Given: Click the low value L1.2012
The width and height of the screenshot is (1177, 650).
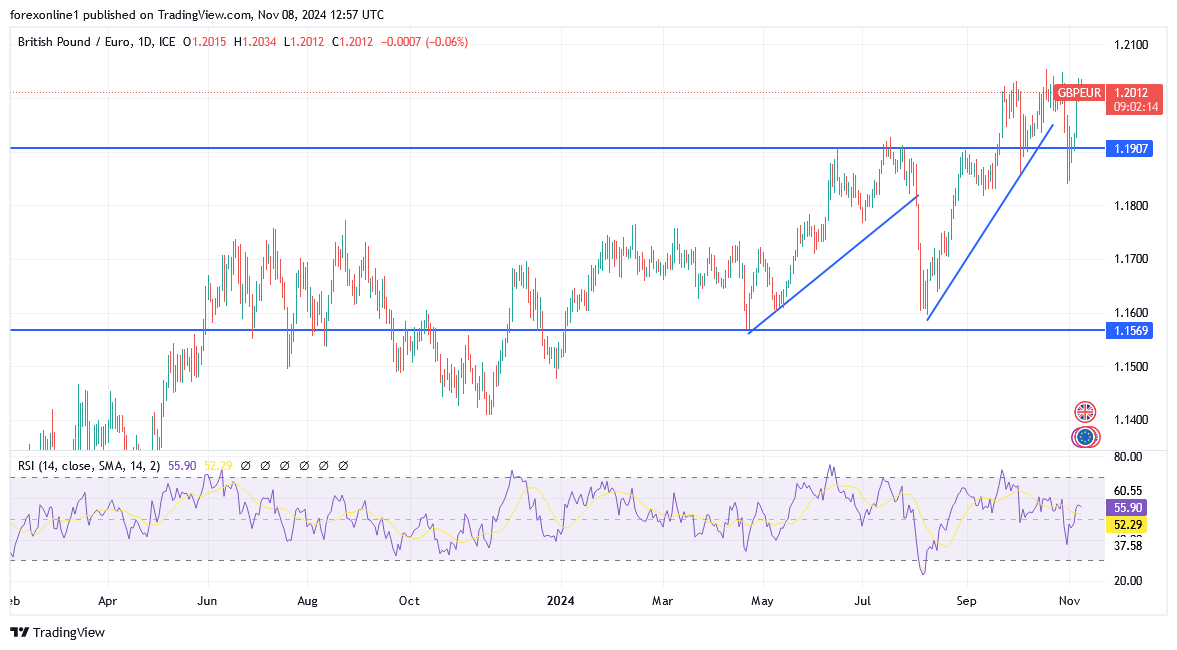Looking at the screenshot, I should pyautogui.click(x=303, y=42).
